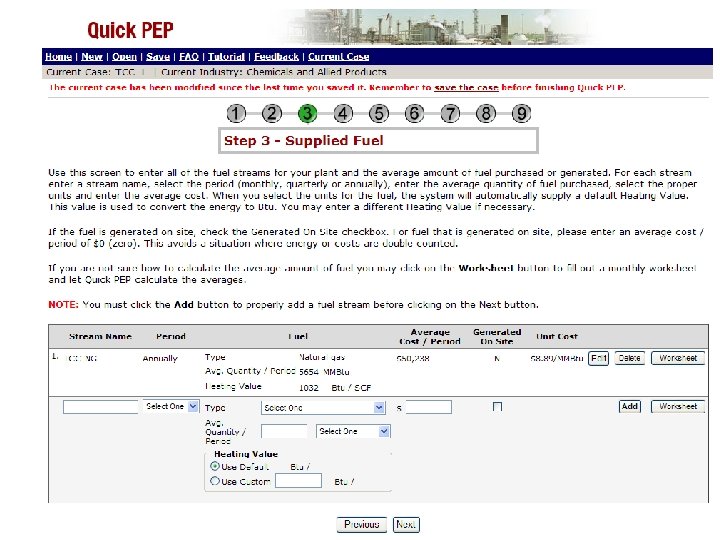Click the Fuel column header
720x540 pixels.
pyautogui.click(x=298, y=337)
